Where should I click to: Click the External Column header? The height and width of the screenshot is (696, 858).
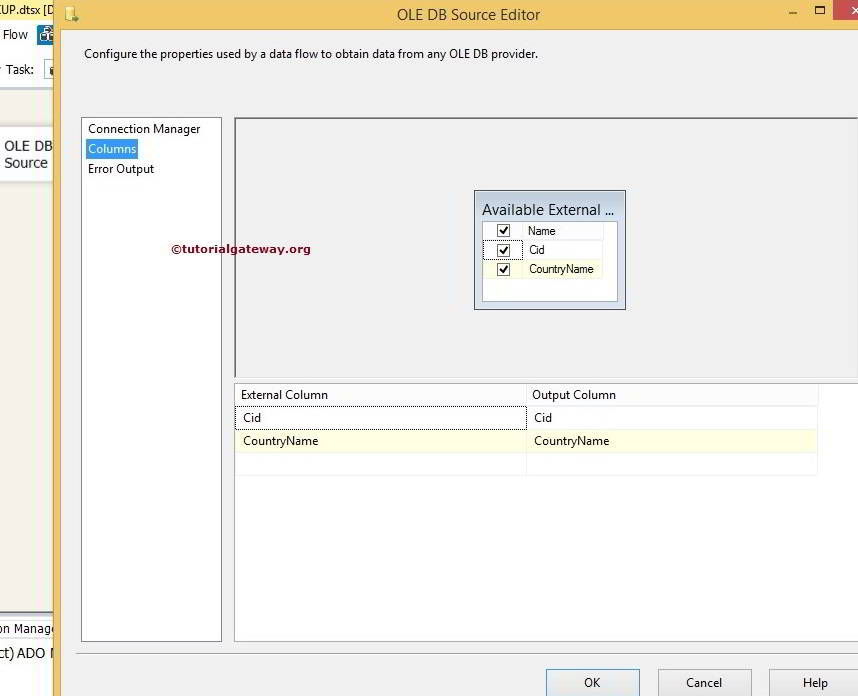pyautogui.click(x=381, y=395)
